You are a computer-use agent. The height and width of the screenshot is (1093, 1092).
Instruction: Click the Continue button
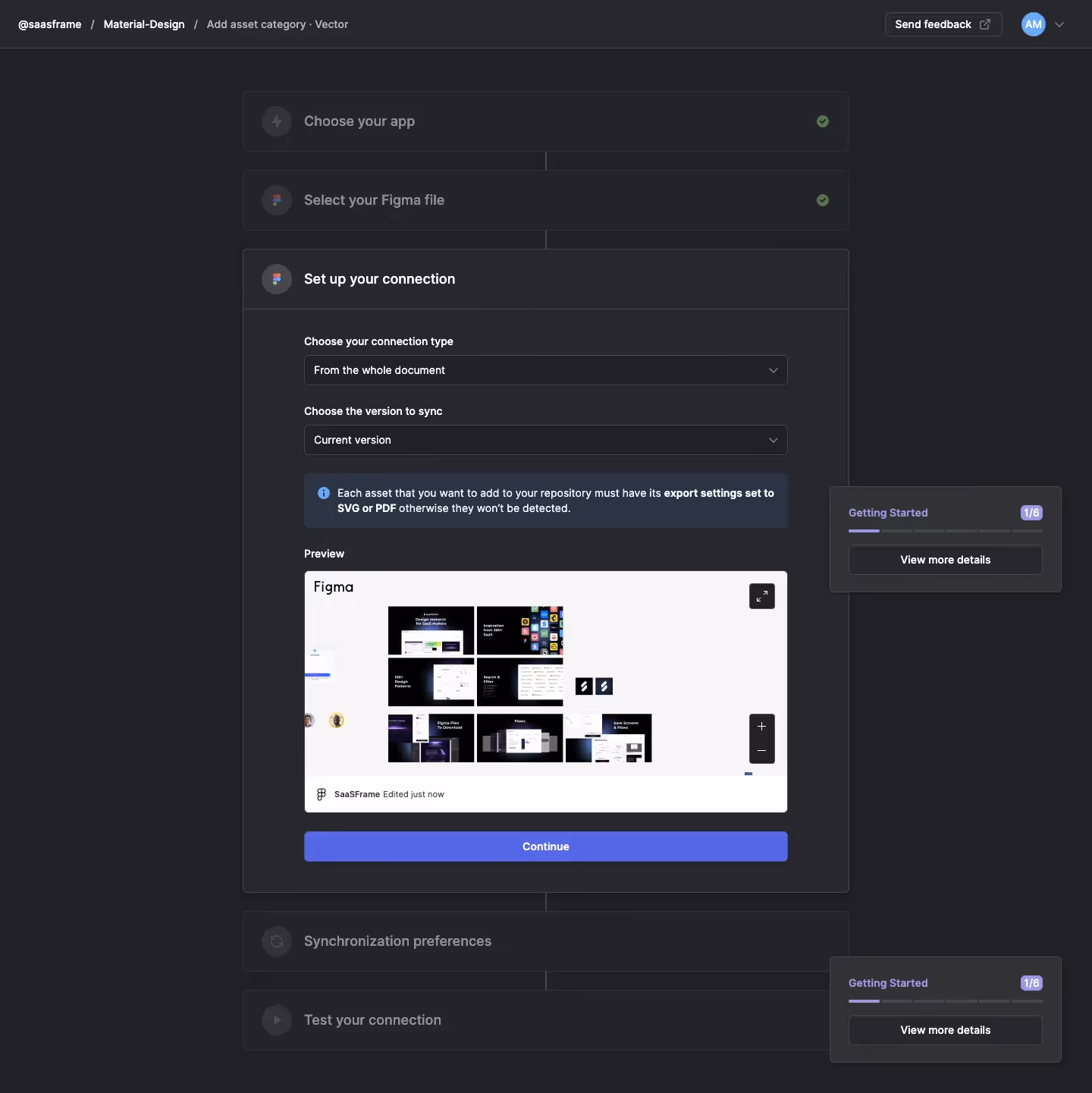coord(545,846)
